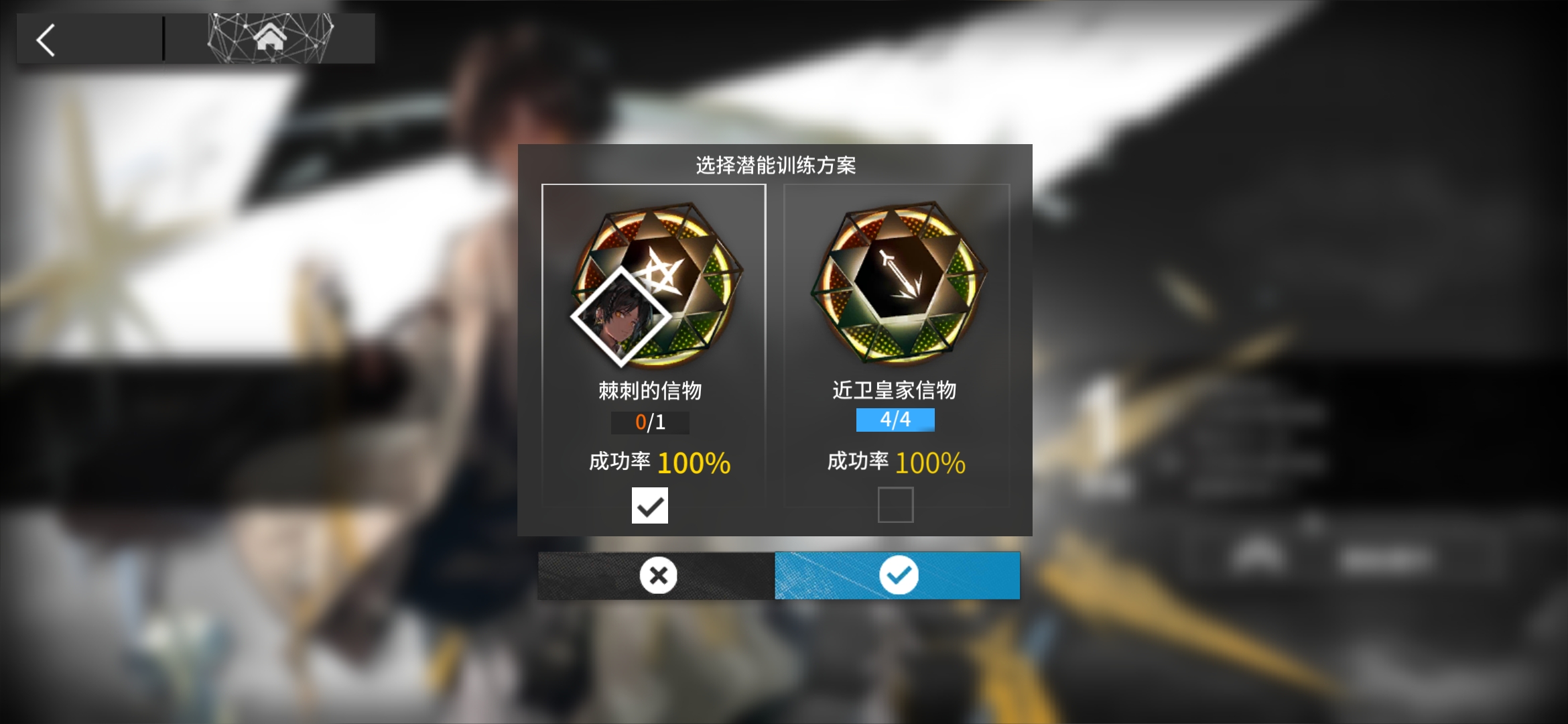Uncheck the 棘刺的信物 checkbox
The height and width of the screenshot is (724, 1568).
(x=649, y=505)
